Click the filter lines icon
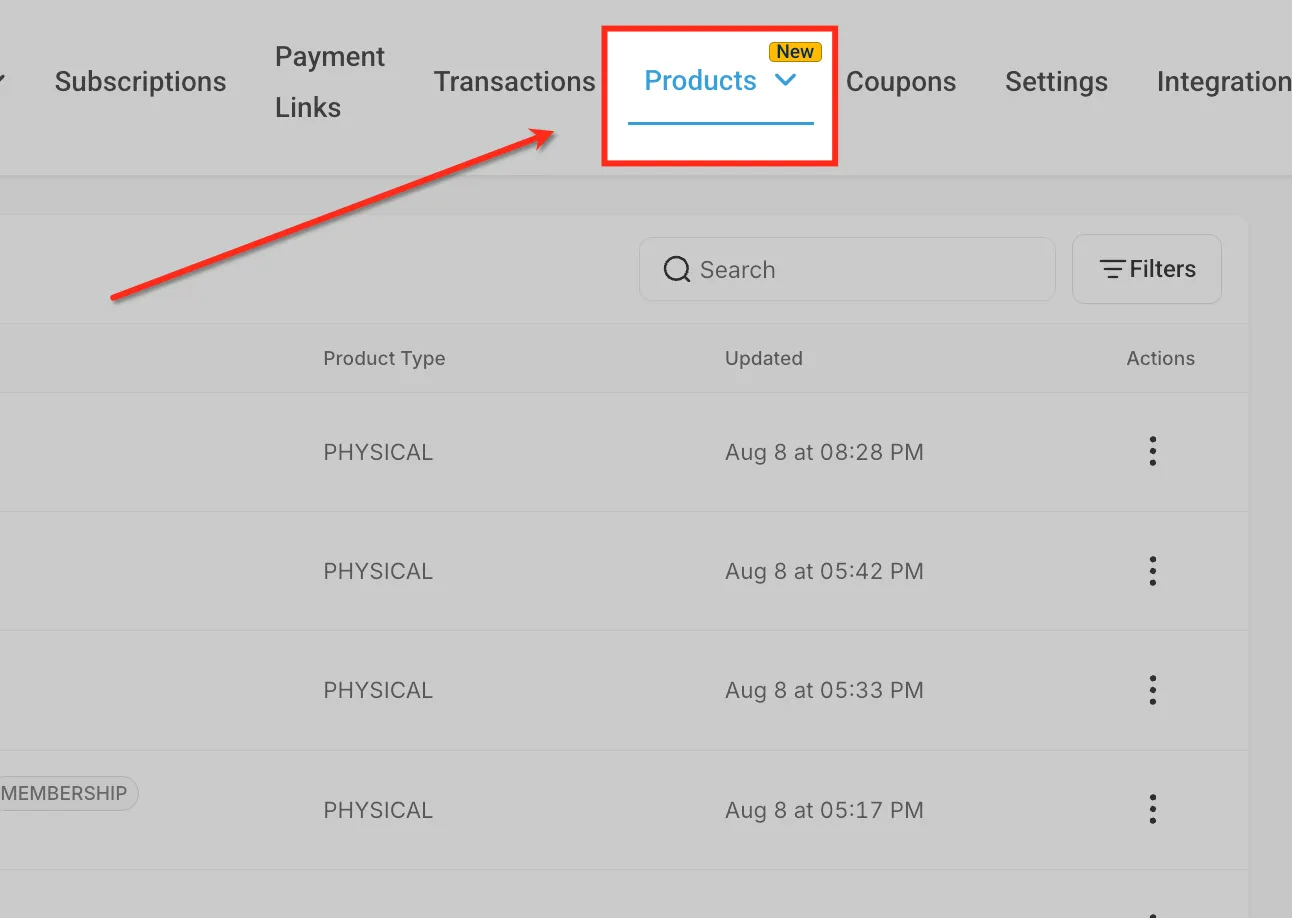1292x918 pixels. coord(1113,269)
